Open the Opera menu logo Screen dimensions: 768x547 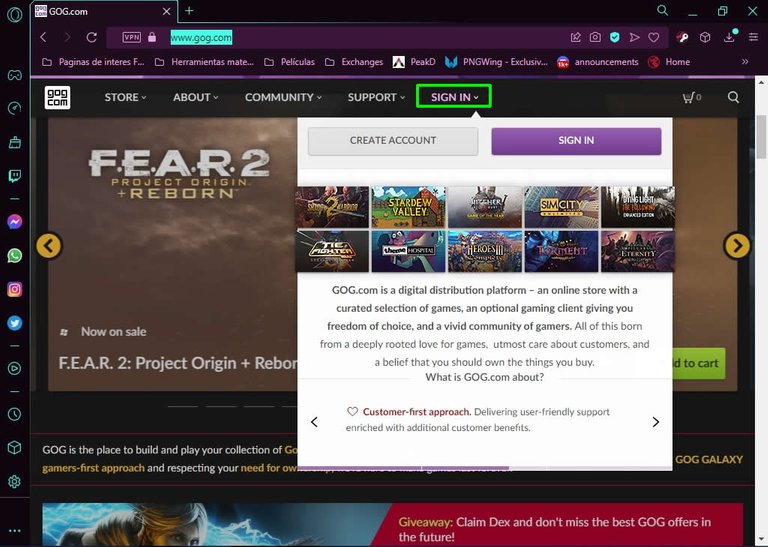tap(15, 15)
